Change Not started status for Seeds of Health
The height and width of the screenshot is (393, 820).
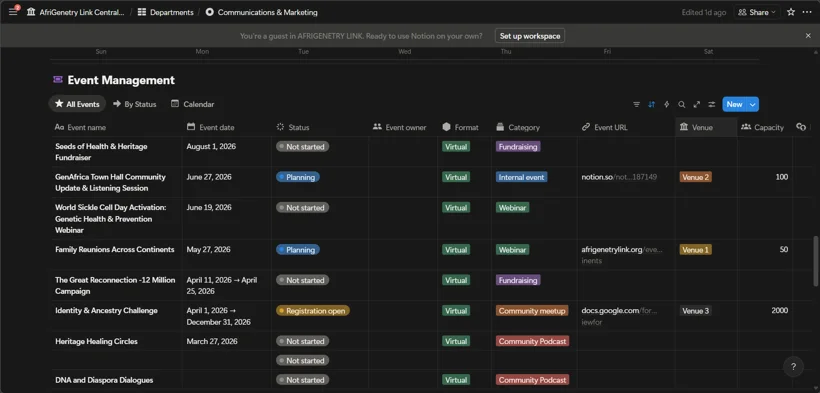point(302,147)
